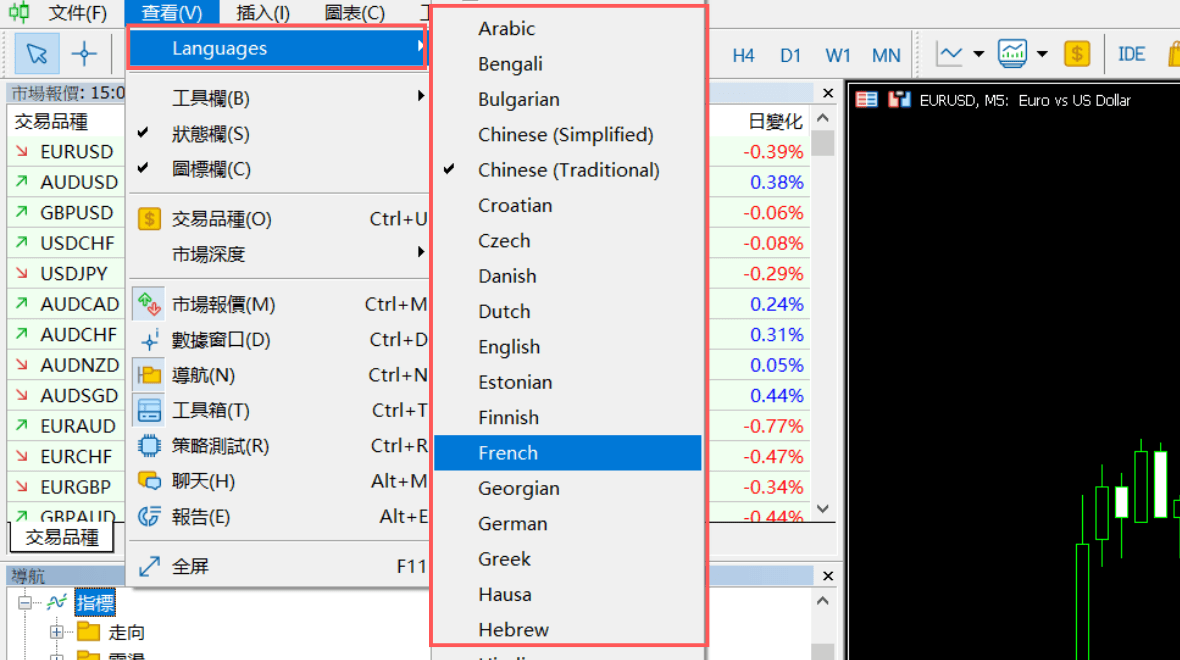Activate the crosshair tool

click(x=85, y=54)
